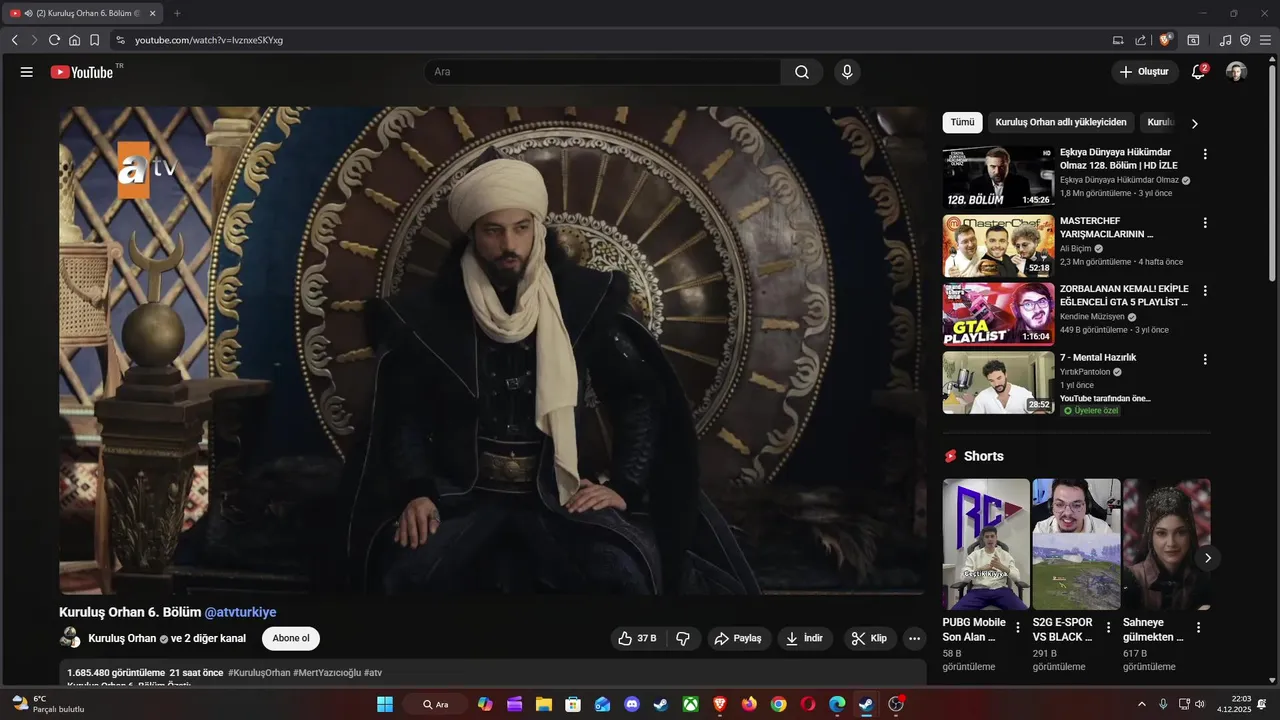Image resolution: width=1280 pixels, height=720 pixels.
Task: Open the account avatar menu
Action: click(1237, 72)
